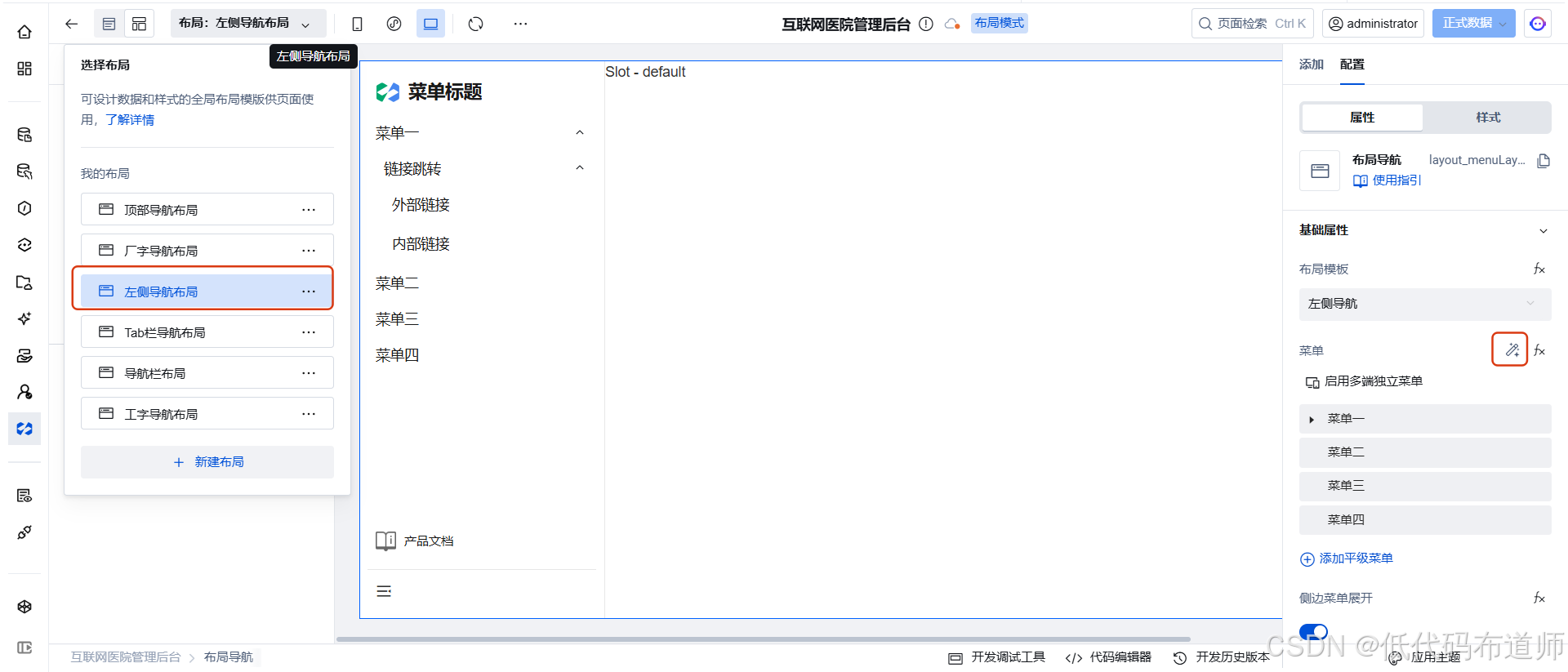This screenshot has height=672, width=1568.
Task: Click the info icon beside app title
Action: pos(926,24)
